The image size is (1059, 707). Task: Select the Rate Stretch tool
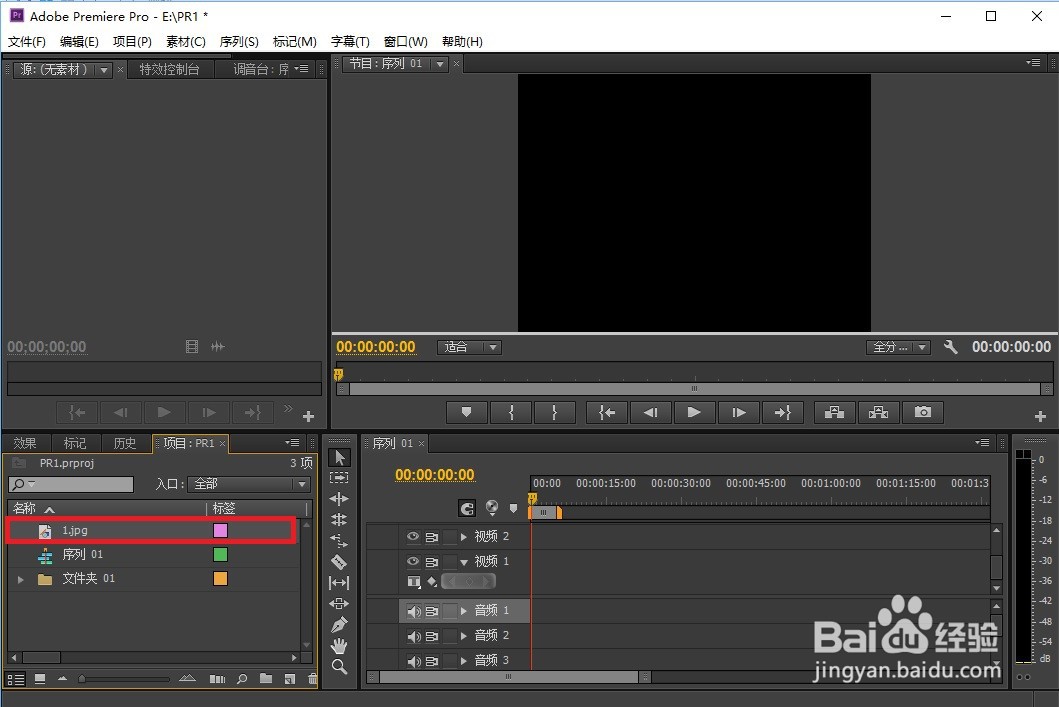[339, 540]
